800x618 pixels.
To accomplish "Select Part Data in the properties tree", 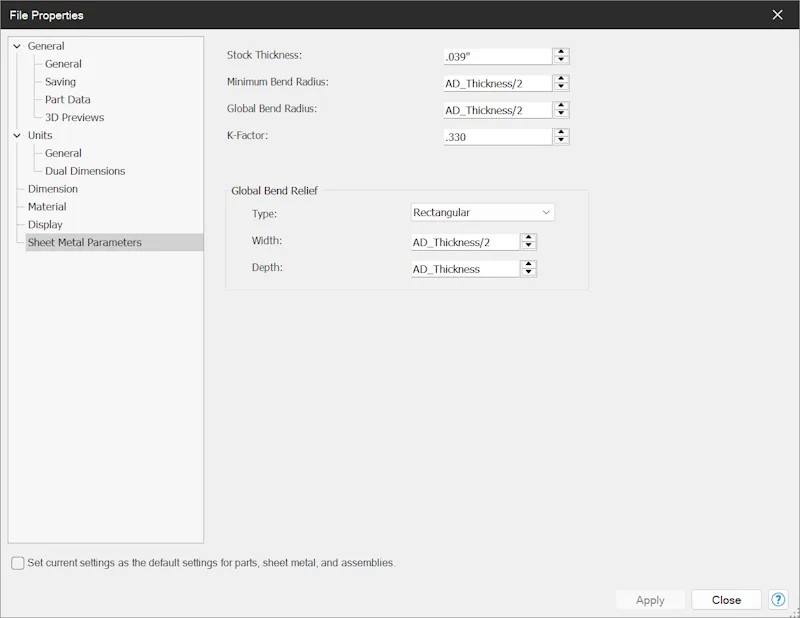I will [67, 100].
